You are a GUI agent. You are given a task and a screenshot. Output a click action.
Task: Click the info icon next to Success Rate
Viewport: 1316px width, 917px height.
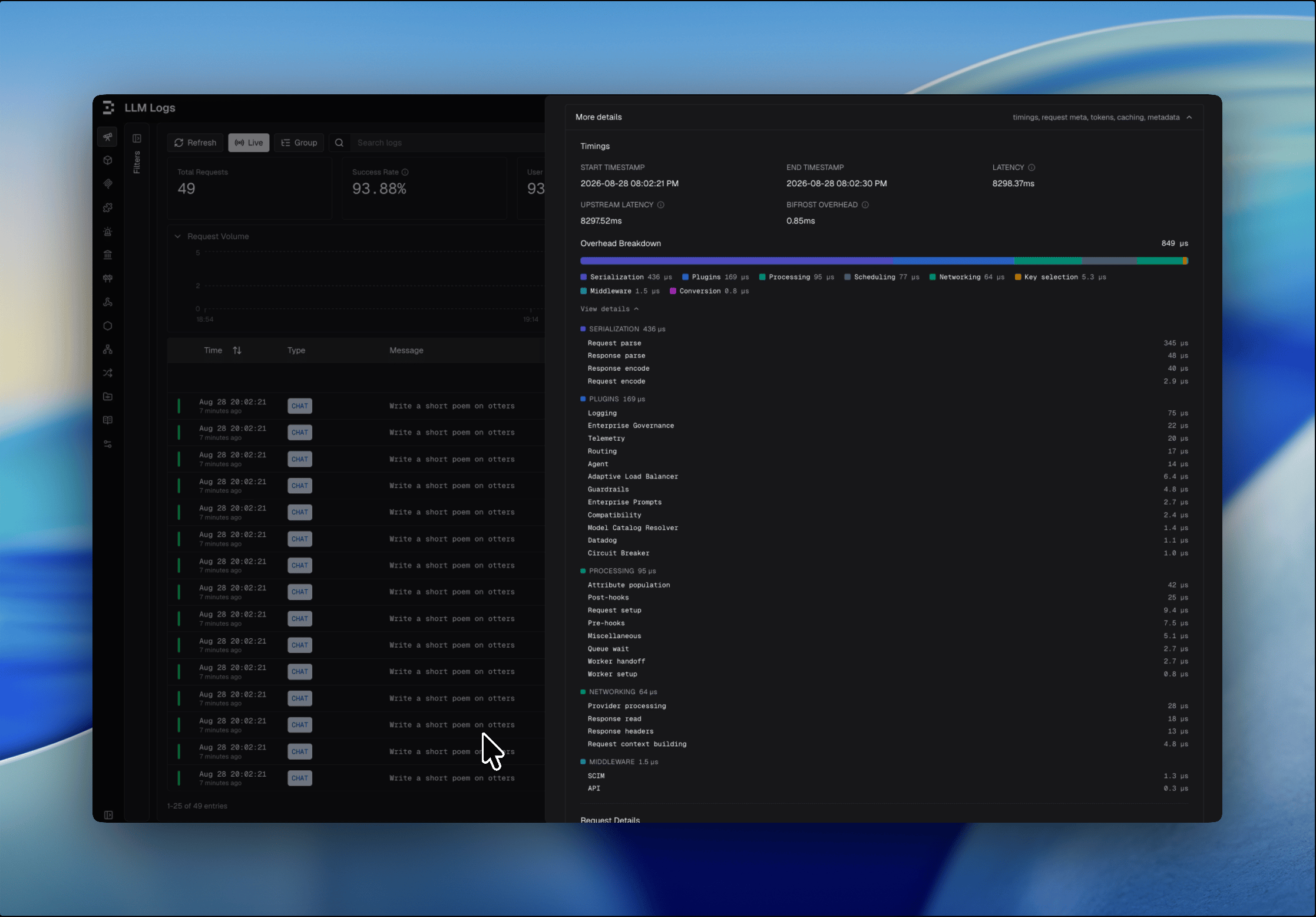(405, 172)
